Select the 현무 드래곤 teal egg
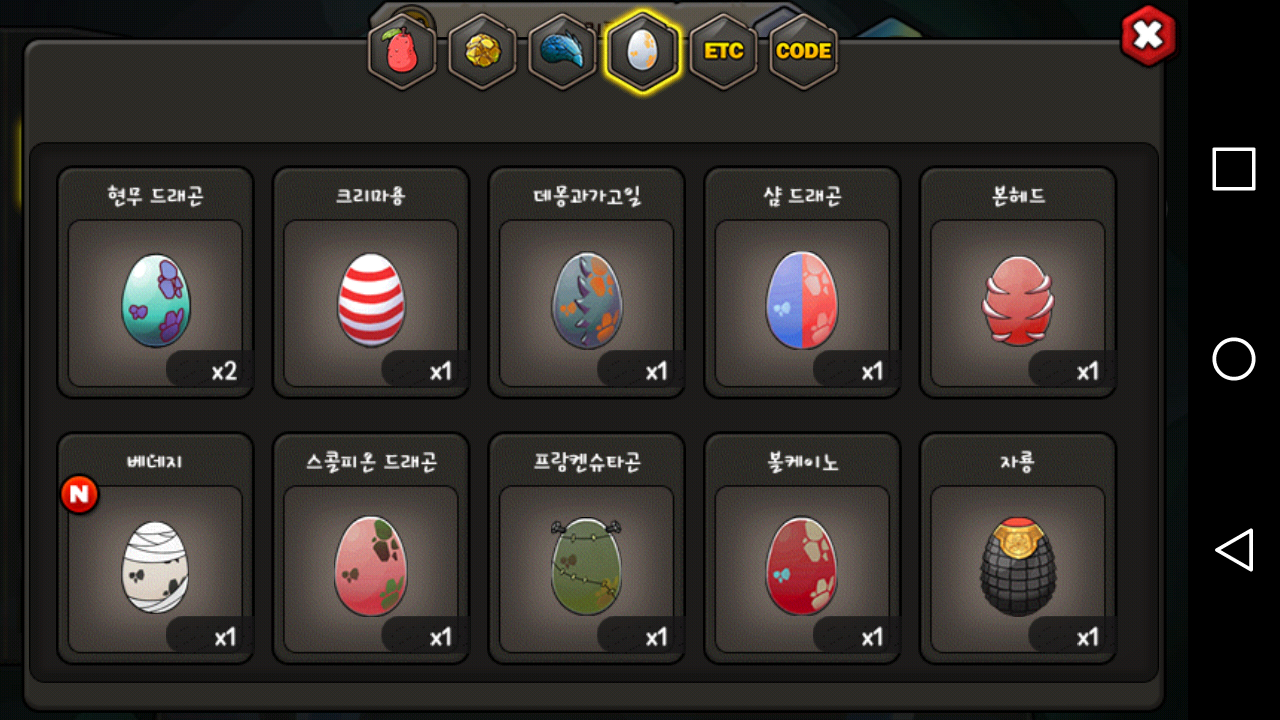 coord(155,283)
